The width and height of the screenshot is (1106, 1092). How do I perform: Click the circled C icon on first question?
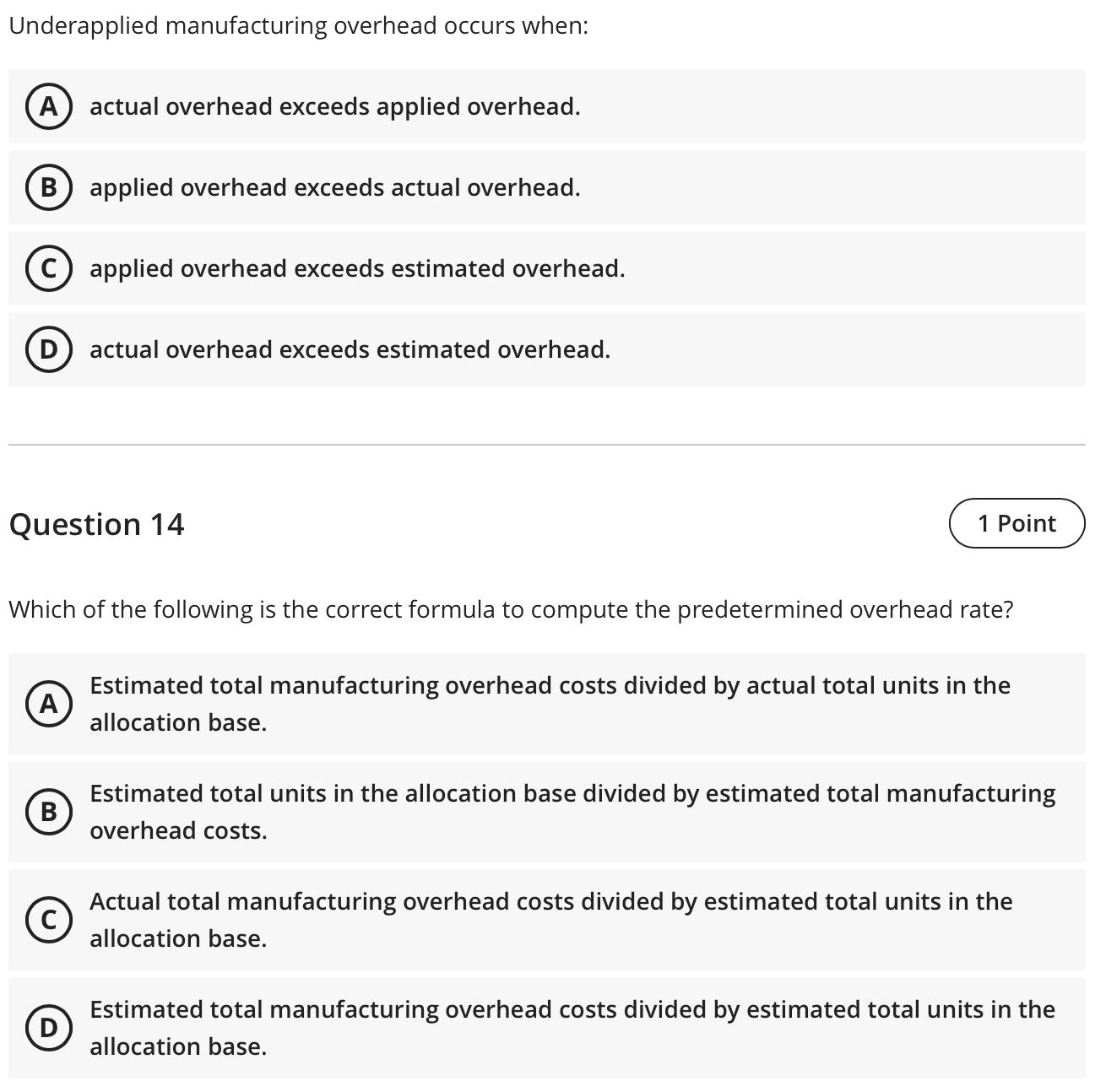click(x=49, y=268)
